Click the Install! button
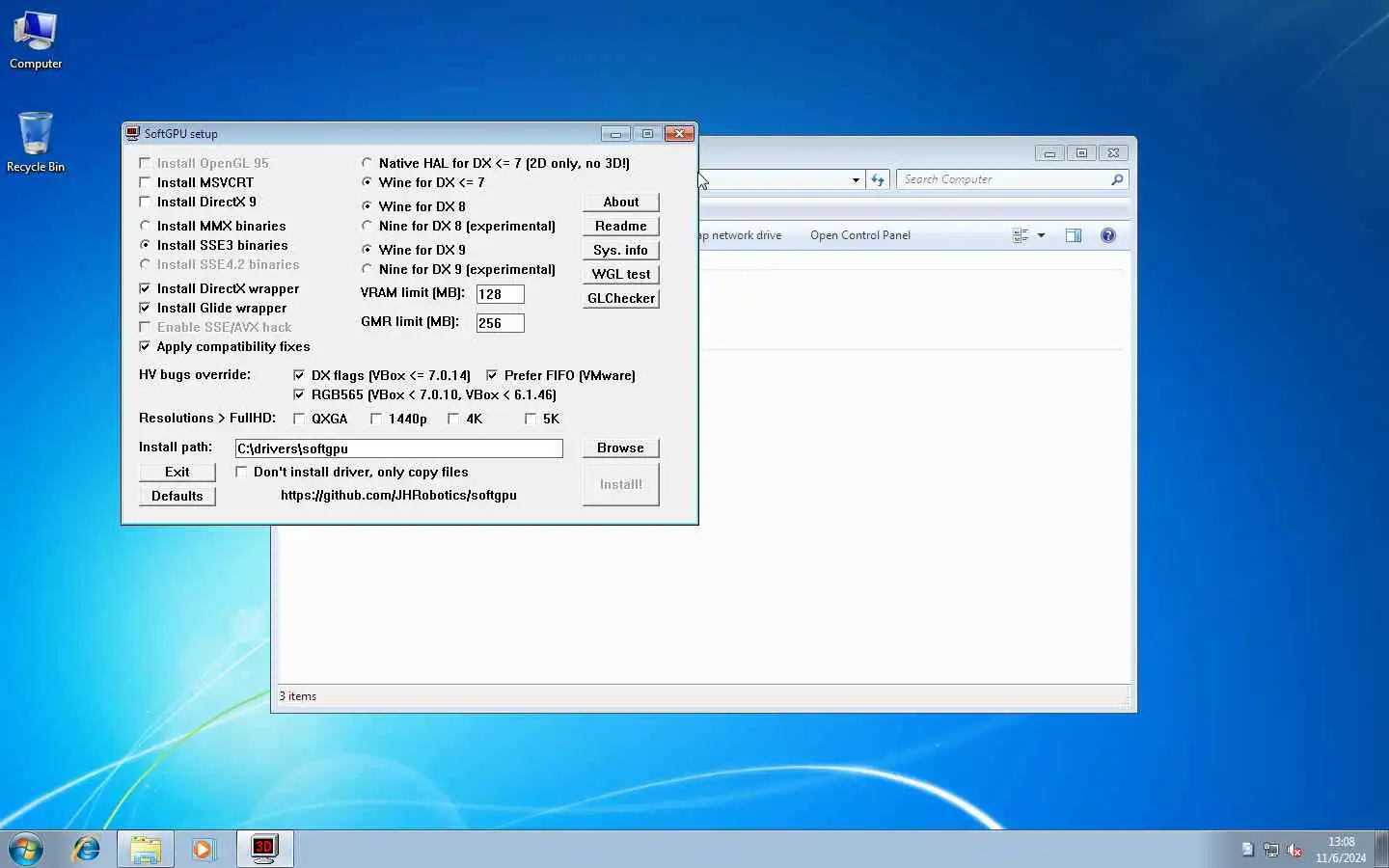The image size is (1389, 868). click(621, 484)
